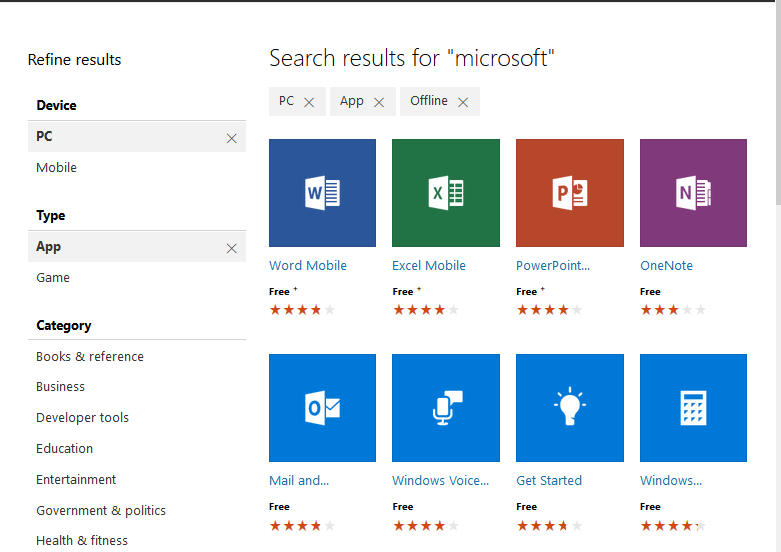Screen dimensions: 781x552
Task: Filter by Education category
Action: [64, 448]
